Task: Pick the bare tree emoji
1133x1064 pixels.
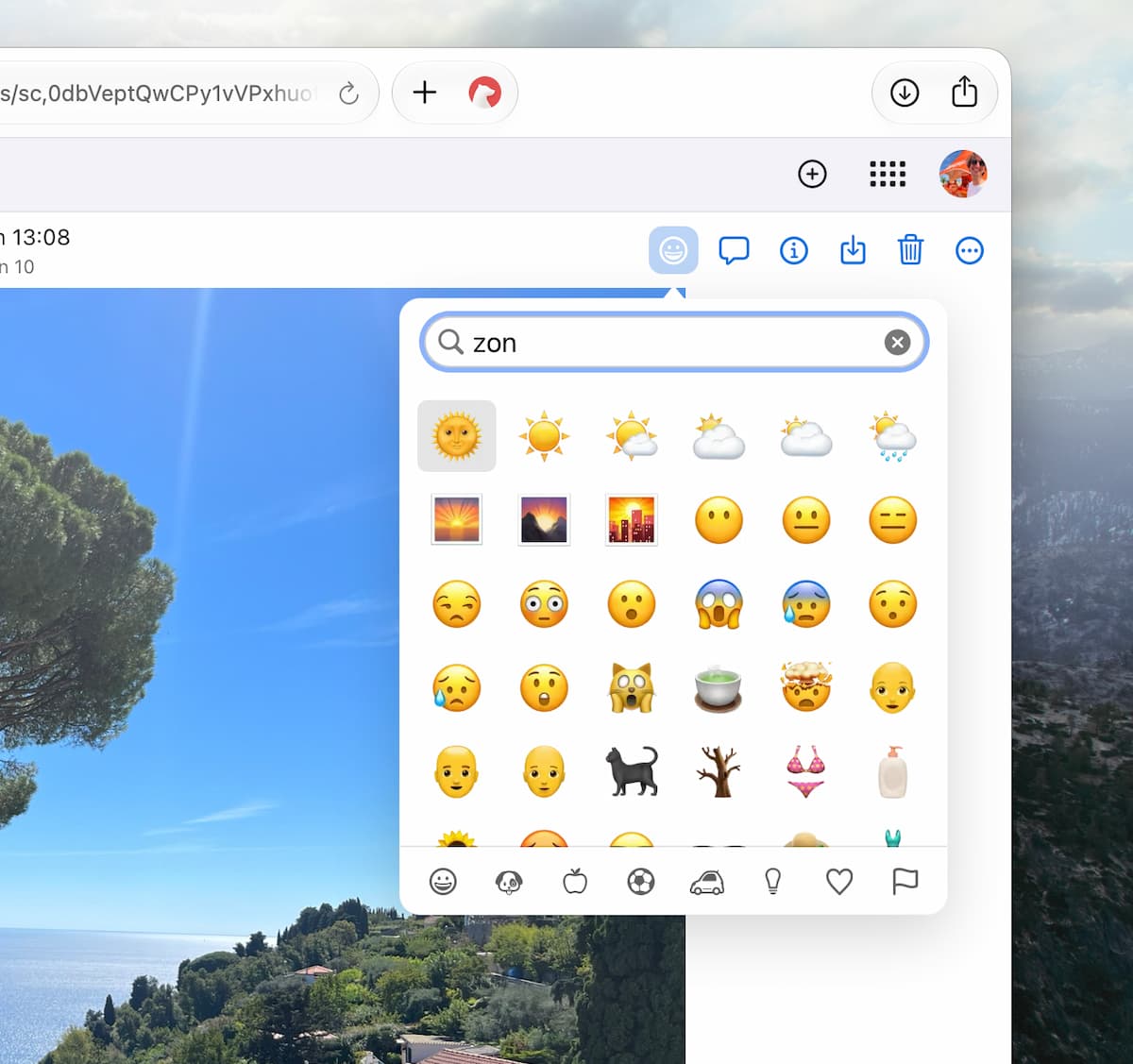Action: 719,770
